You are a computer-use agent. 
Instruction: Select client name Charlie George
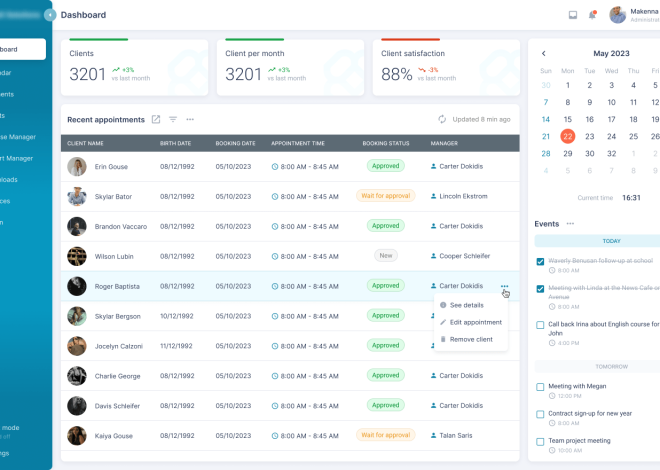[117, 376]
